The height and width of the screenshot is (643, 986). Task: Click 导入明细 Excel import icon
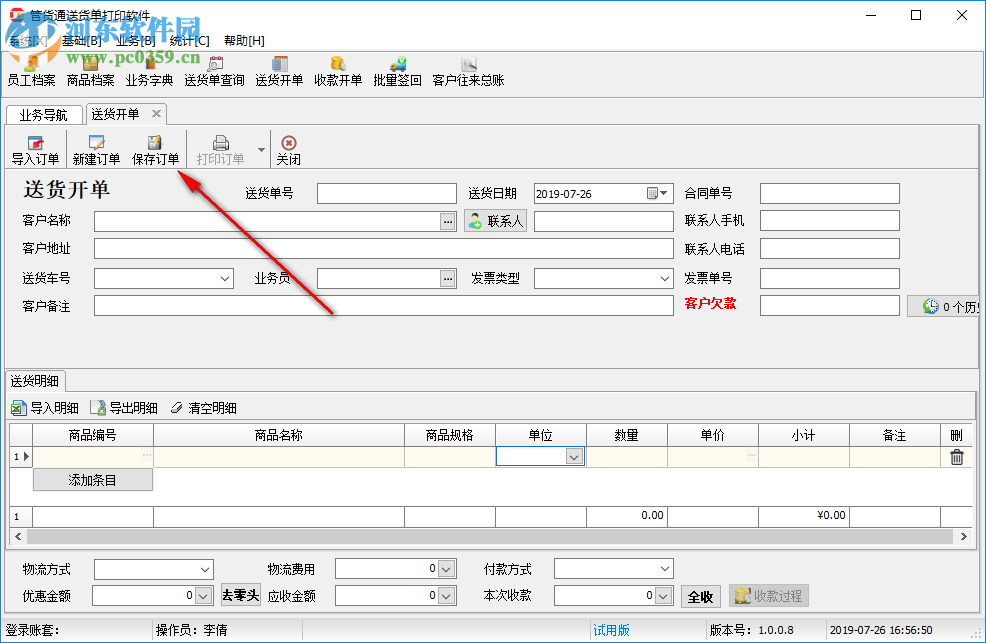(x=45, y=408)
